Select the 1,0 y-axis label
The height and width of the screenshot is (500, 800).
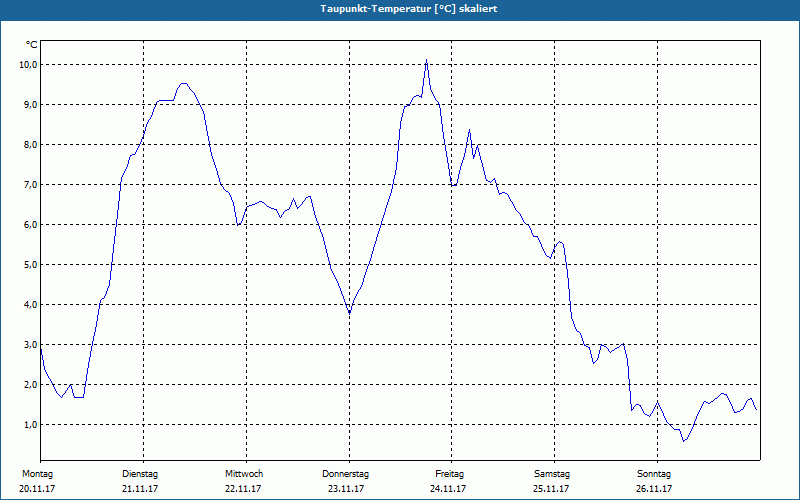point(30,425)
